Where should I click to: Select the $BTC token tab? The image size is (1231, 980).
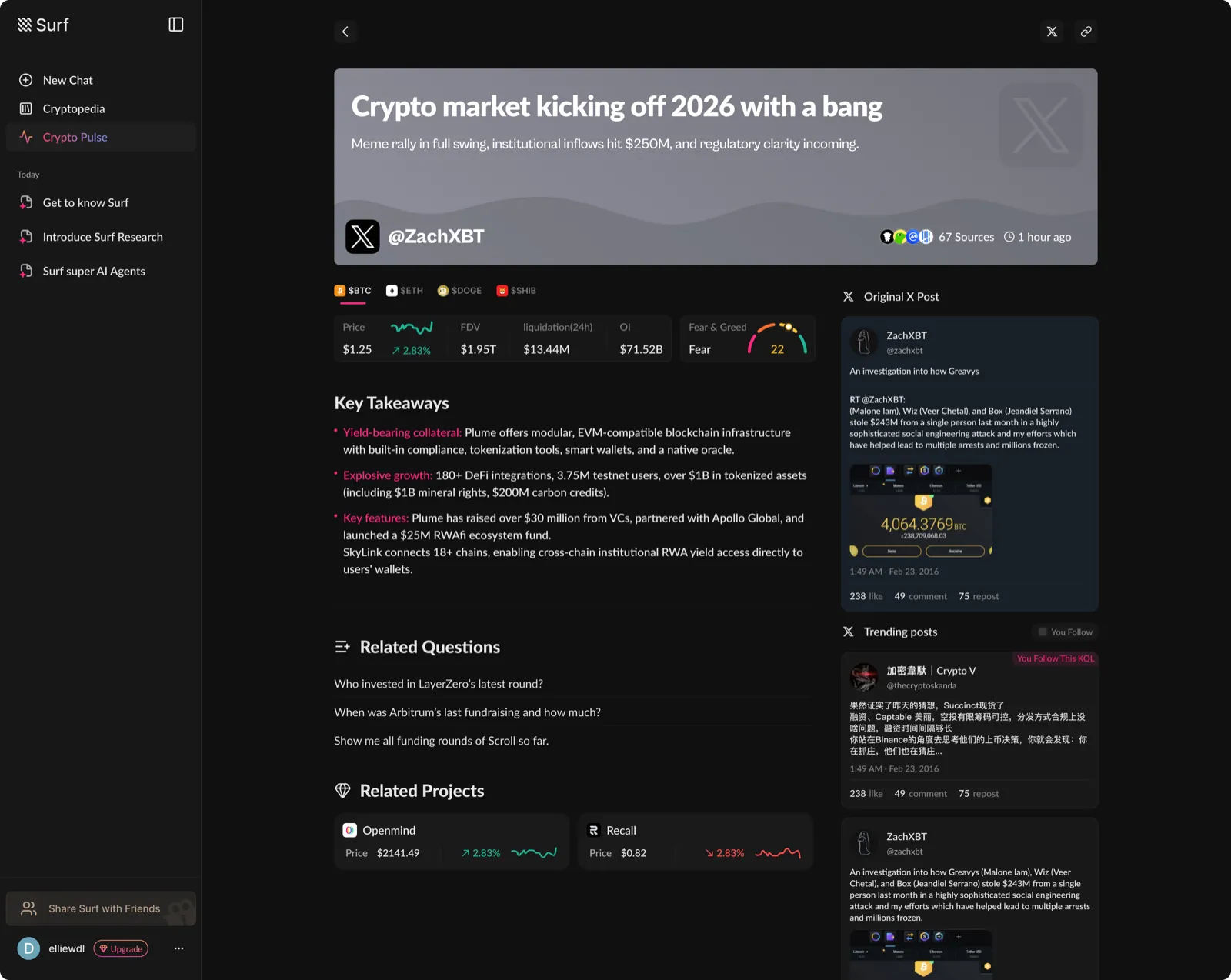(353, 291)
